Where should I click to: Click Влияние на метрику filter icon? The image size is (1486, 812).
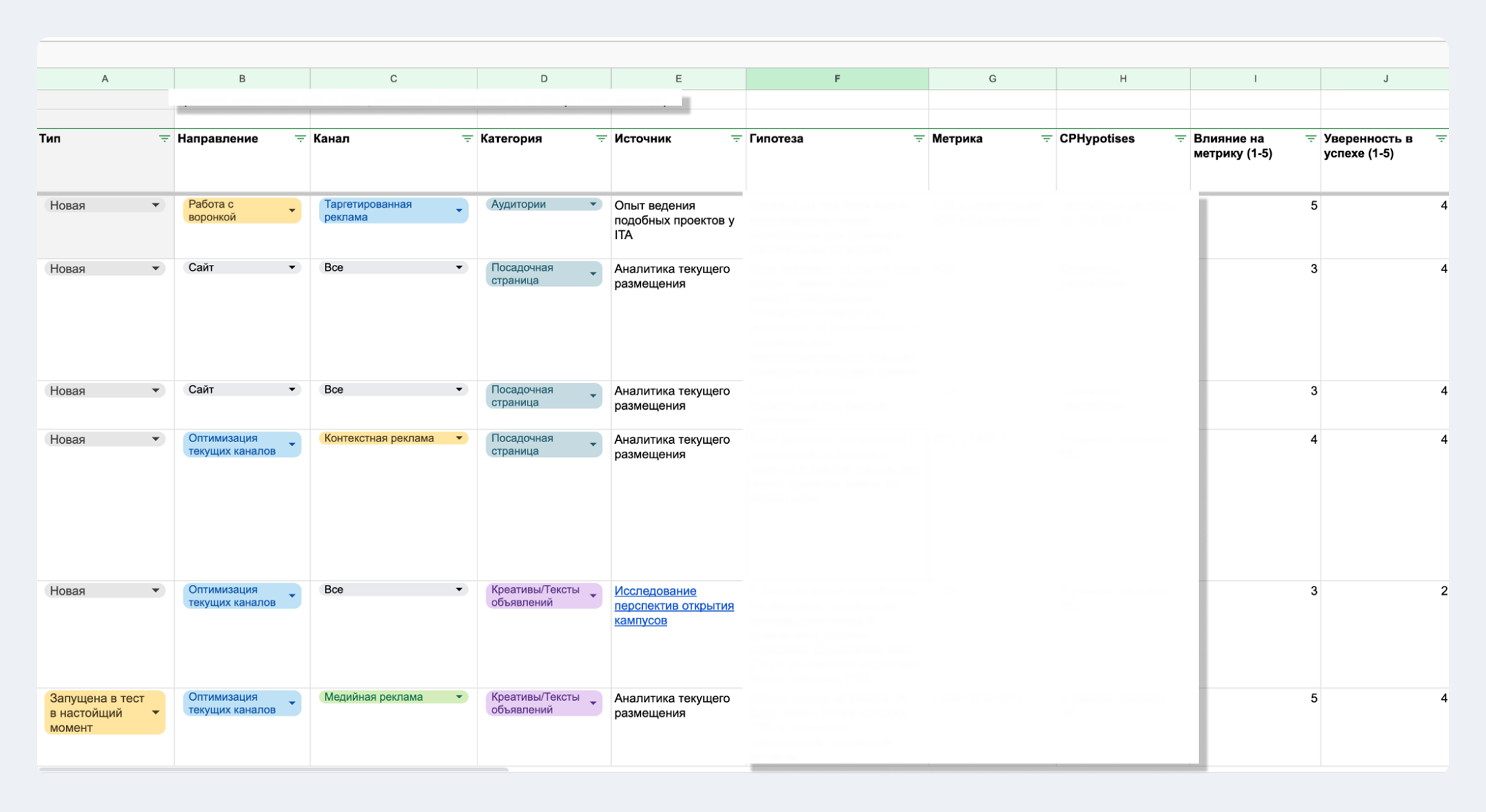coord(1311,139)
